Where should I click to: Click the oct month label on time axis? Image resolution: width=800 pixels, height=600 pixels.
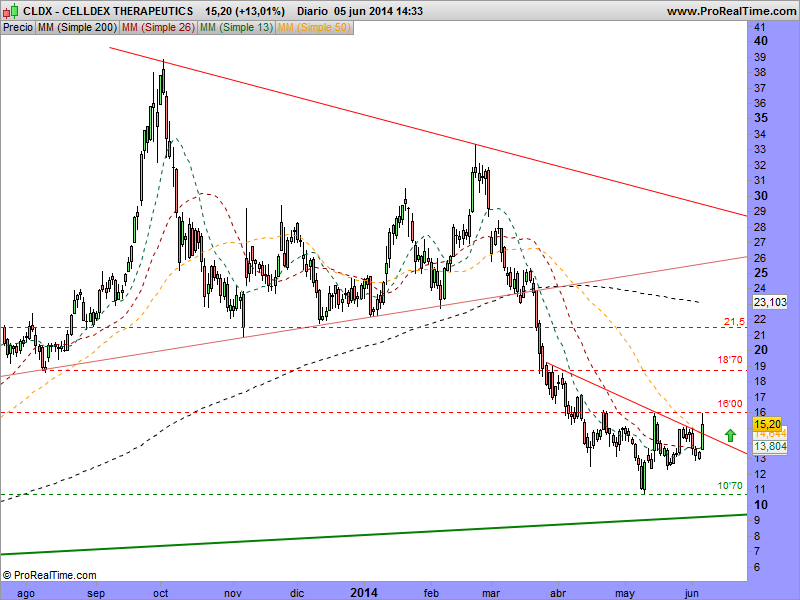pos(161,593)
